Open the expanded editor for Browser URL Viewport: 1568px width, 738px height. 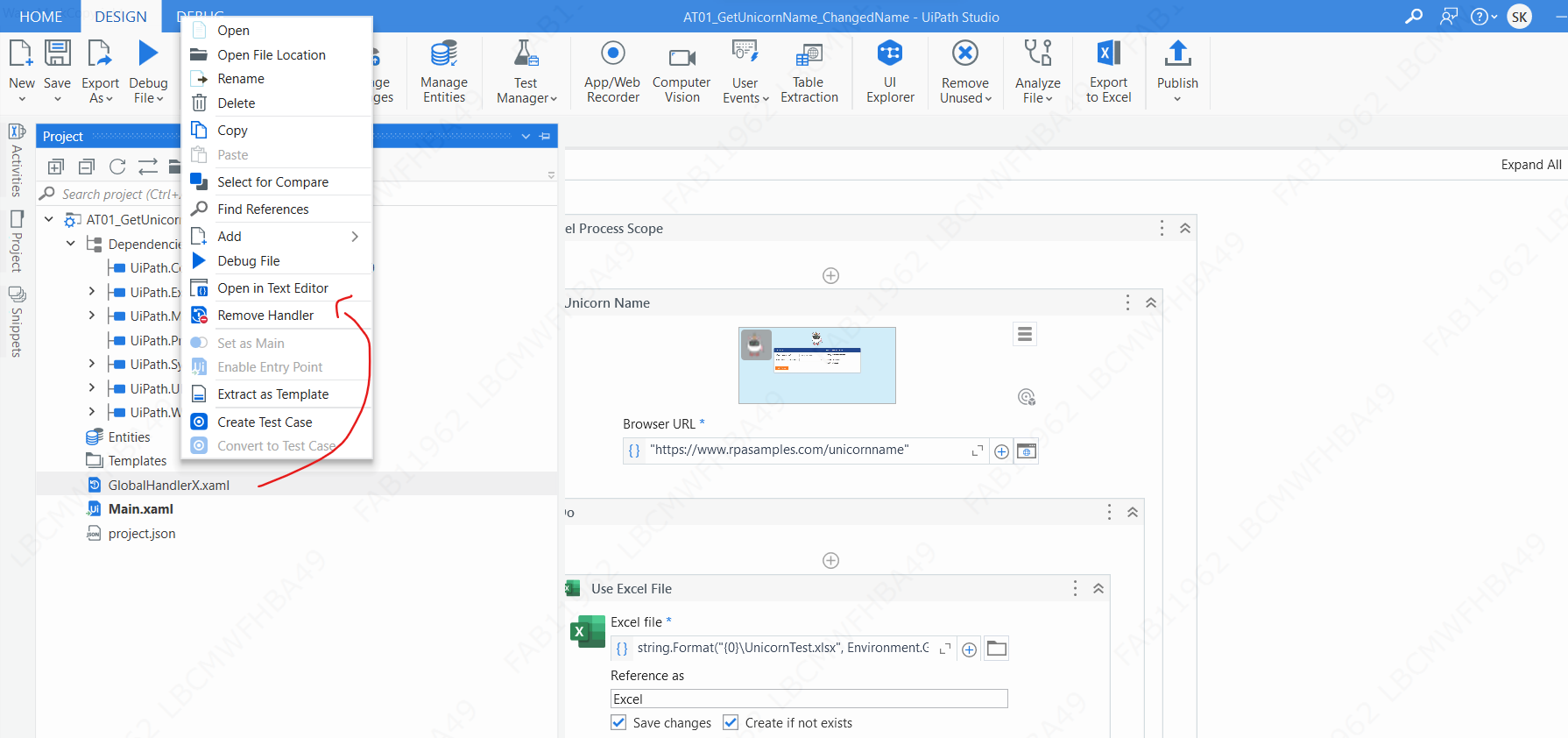(x=978, y=451)
